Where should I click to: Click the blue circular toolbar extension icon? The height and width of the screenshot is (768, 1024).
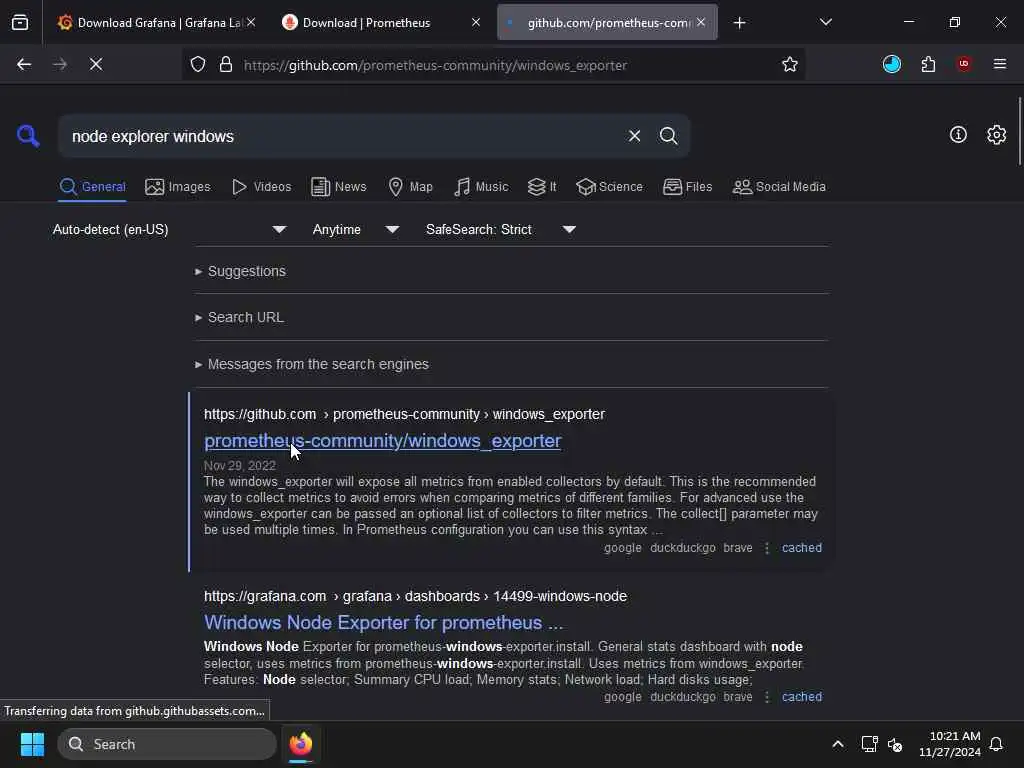point(891,64)
